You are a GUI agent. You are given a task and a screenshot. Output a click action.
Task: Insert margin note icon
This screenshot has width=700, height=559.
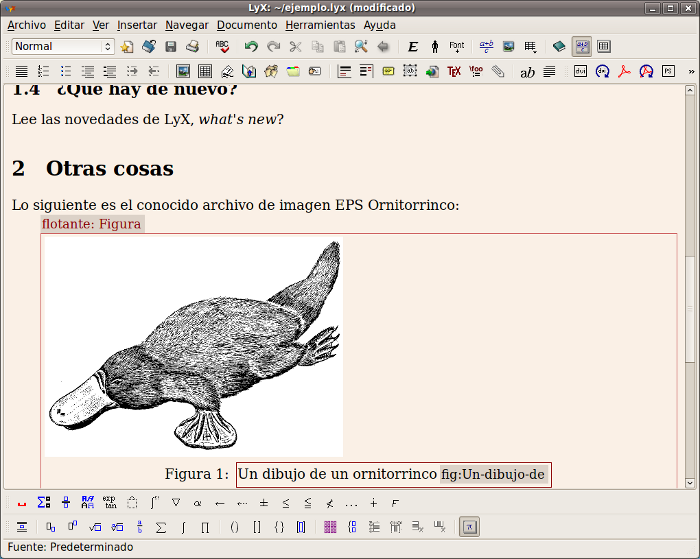(x=366, y=71)
